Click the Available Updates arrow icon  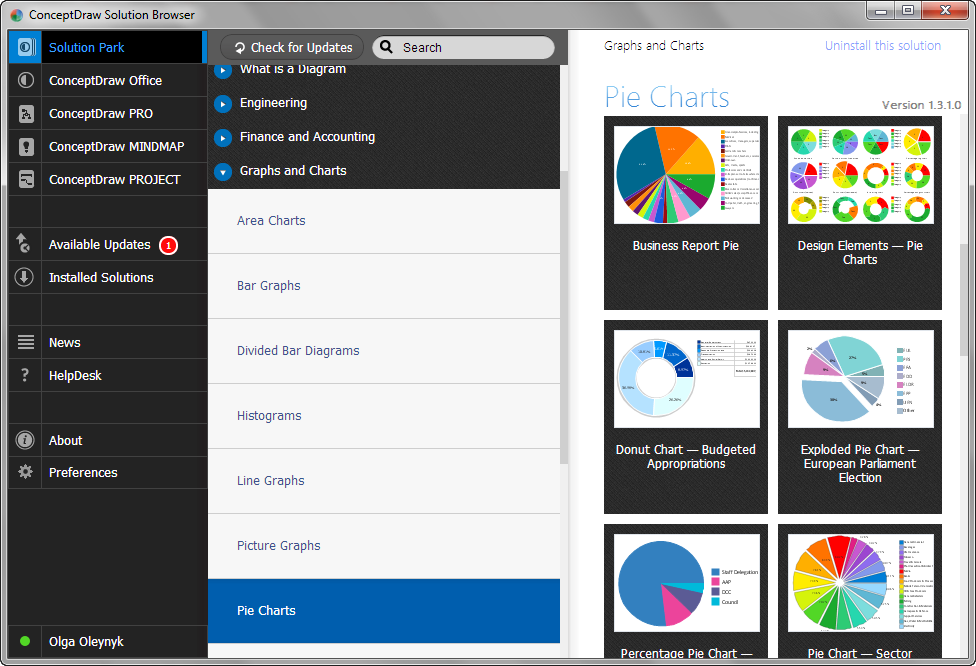pyautogui.click(x=24, y=243)
